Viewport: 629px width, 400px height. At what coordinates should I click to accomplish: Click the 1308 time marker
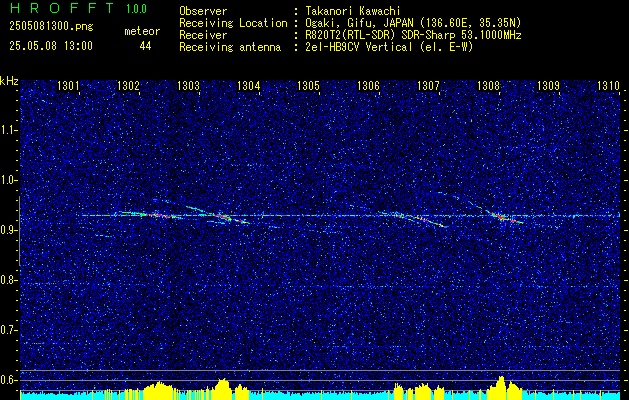pyautogui.click(x=488, y=85)
